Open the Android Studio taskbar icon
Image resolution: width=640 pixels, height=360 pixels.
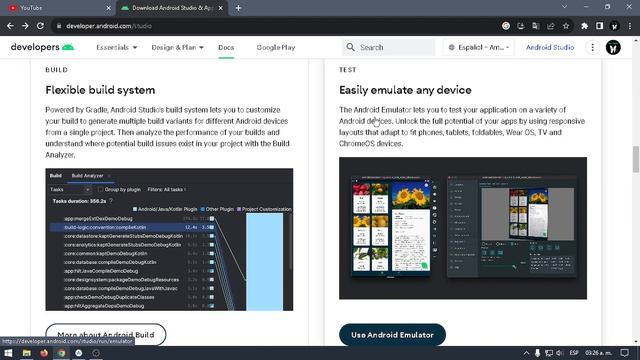pyautogui.click(x=79, y=353)
